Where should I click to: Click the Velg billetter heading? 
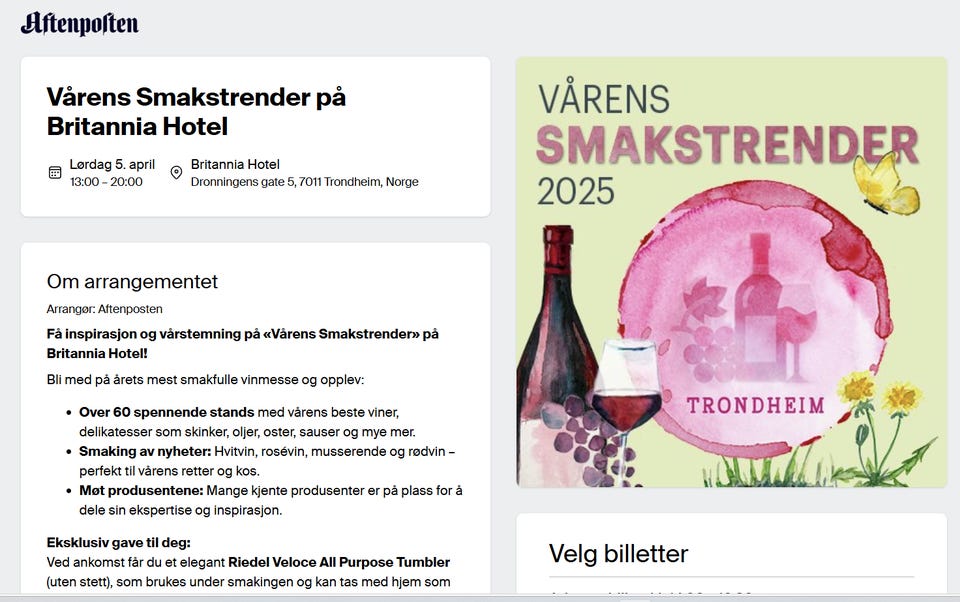click(618, 553)
